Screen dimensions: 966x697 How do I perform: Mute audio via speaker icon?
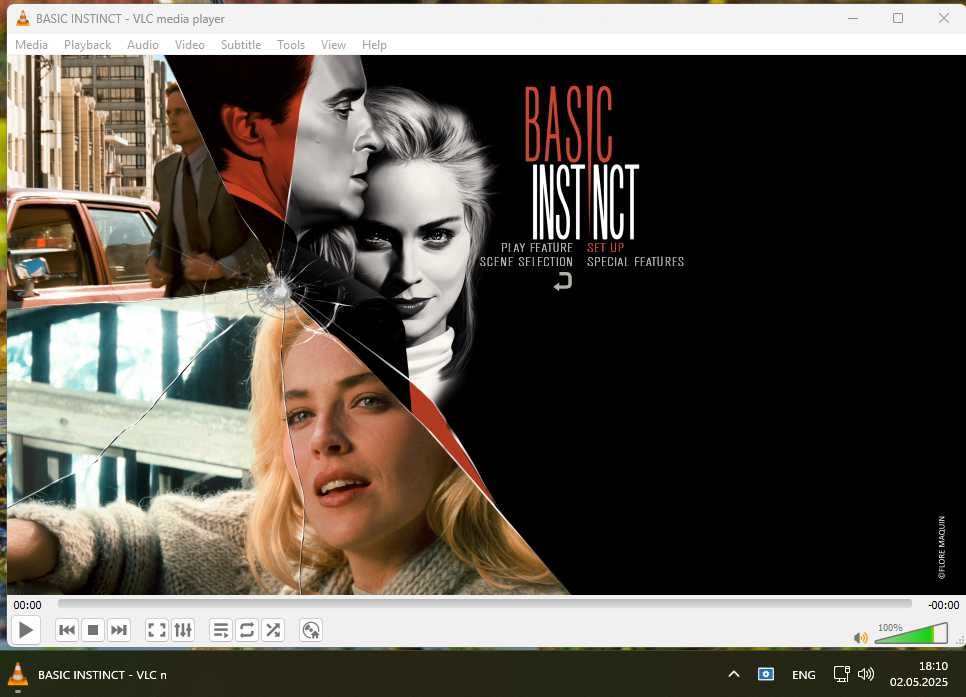click(861, 637)
